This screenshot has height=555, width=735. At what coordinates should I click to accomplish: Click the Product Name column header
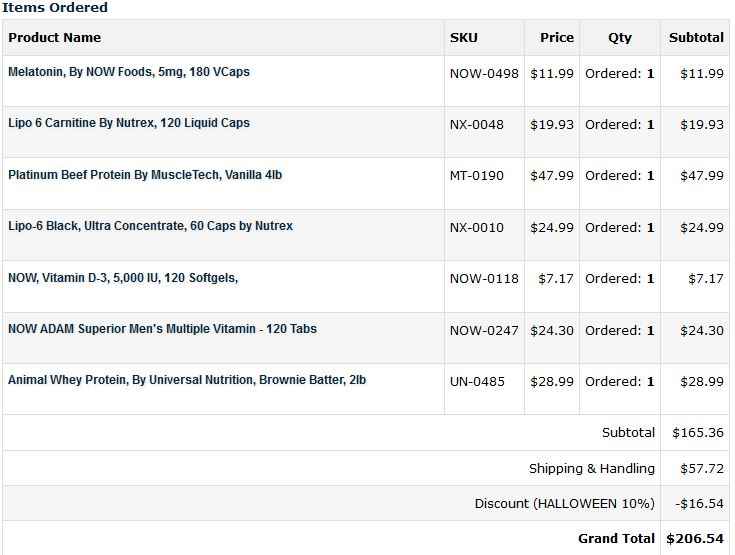(x=55, y=38)
